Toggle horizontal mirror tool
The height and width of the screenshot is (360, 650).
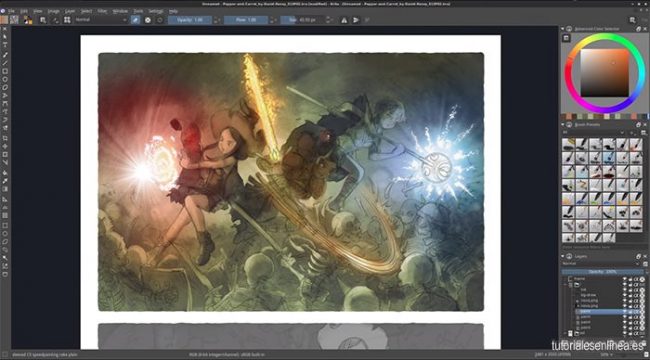(344, 20)
